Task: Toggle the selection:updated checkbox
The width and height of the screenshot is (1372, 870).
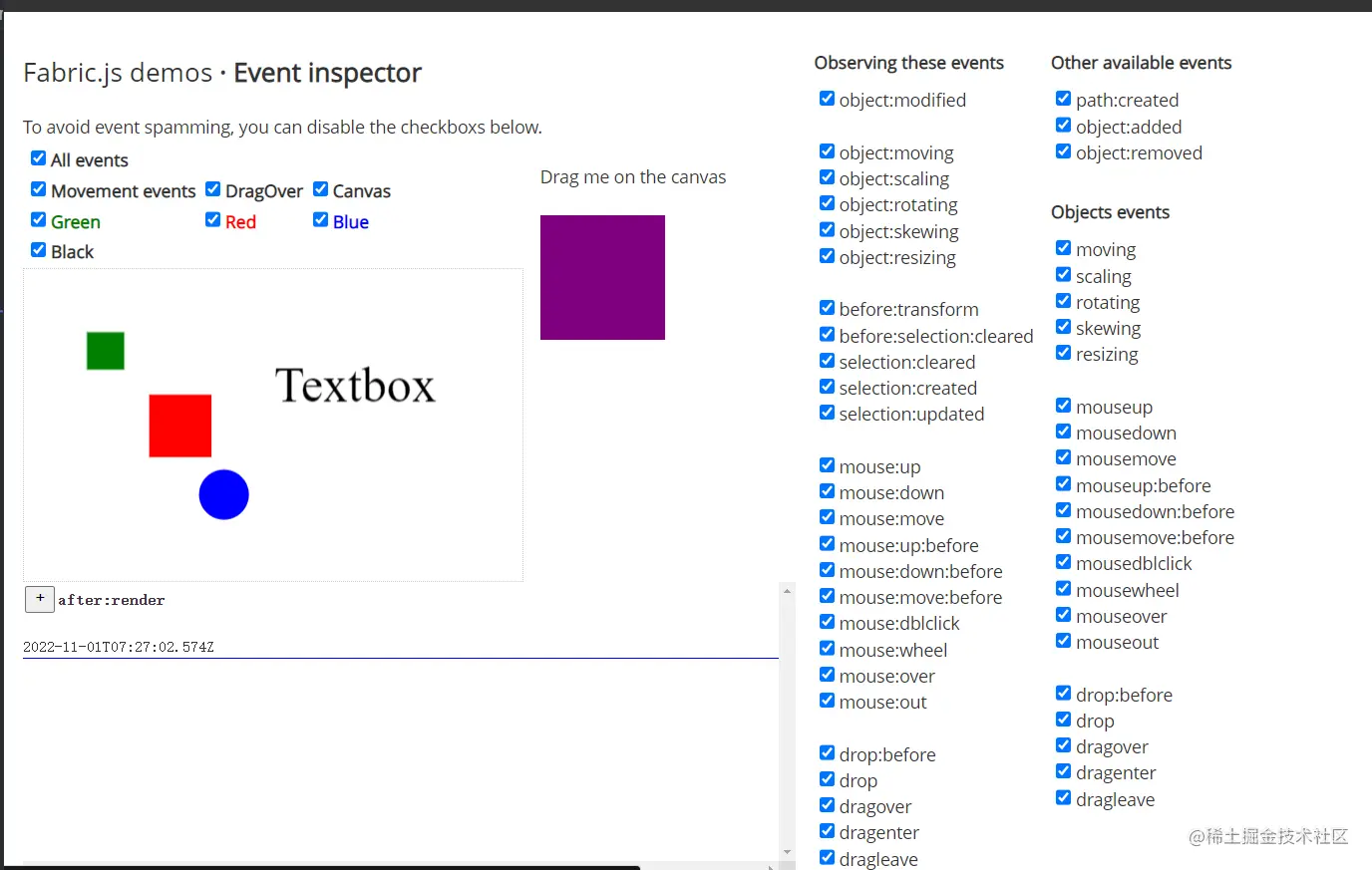Action: click(827, 413)
